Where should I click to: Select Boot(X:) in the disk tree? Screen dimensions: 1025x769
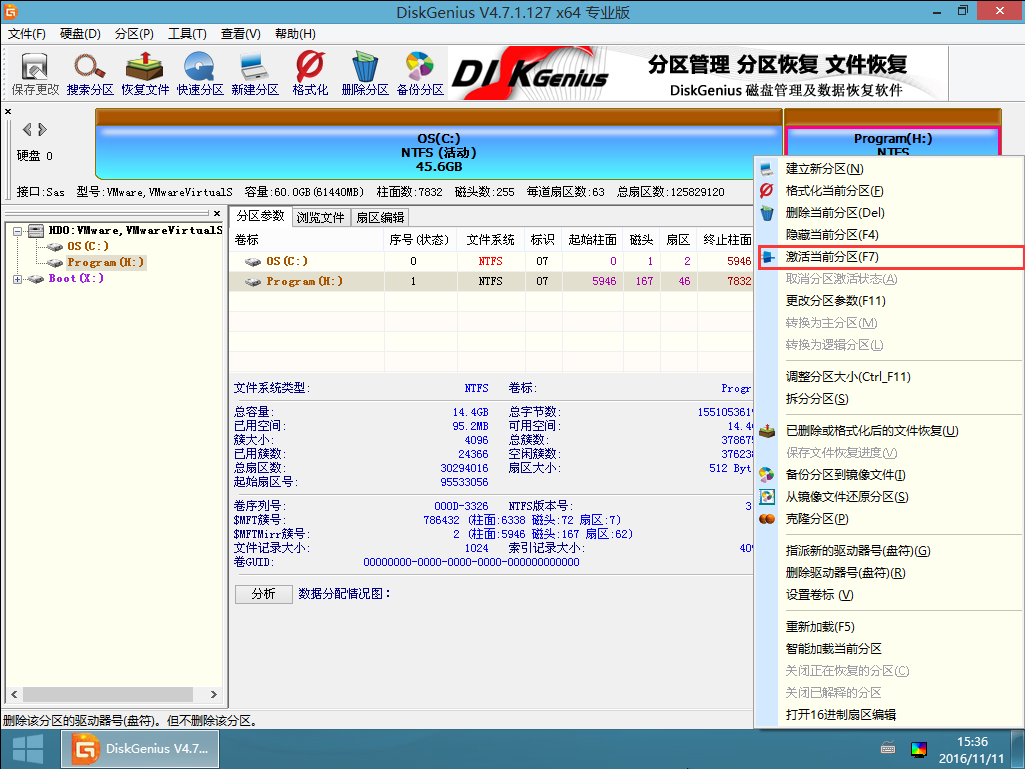(76, 279)
